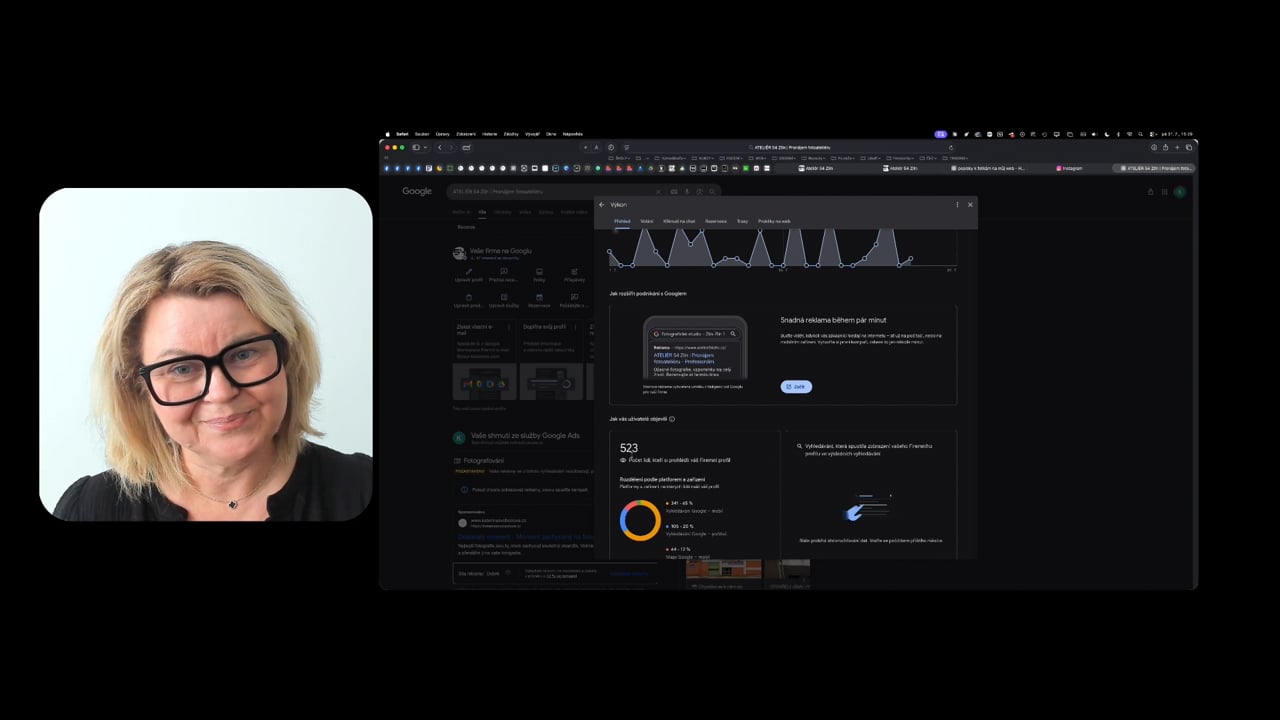Click the 523 profile views number
This screenshot has height=720, width=1280.
pyautogui.click(x=629, y=448)
